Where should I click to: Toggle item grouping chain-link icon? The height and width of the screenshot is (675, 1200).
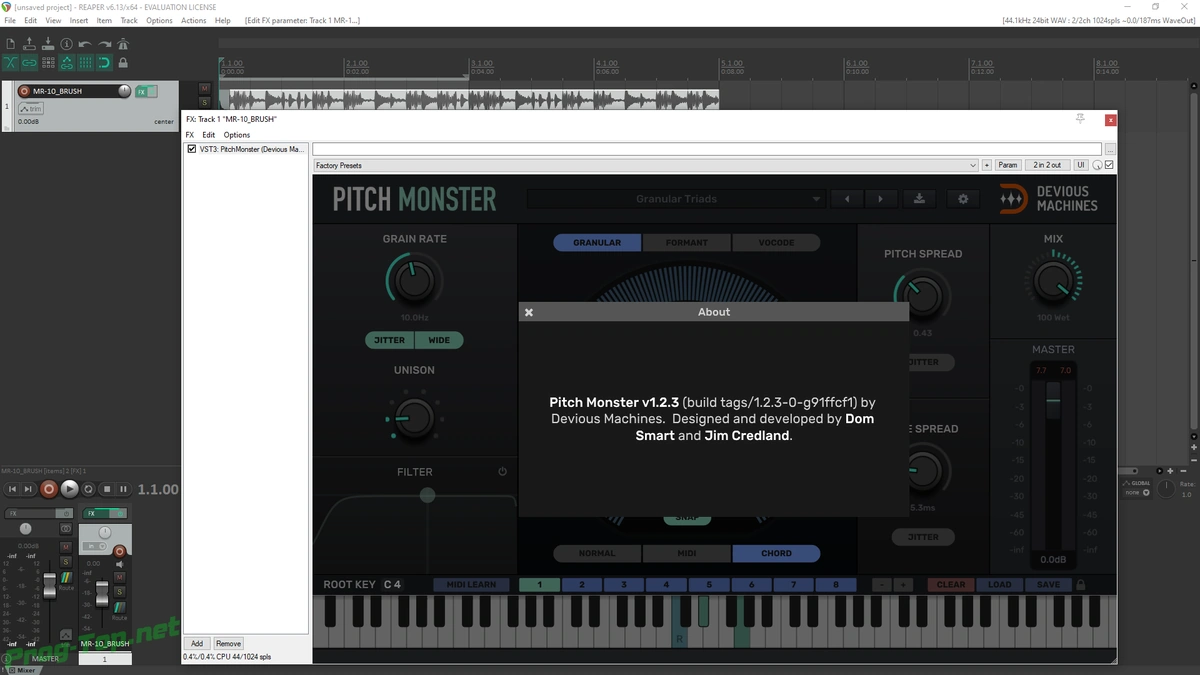(x=29, y=63)
